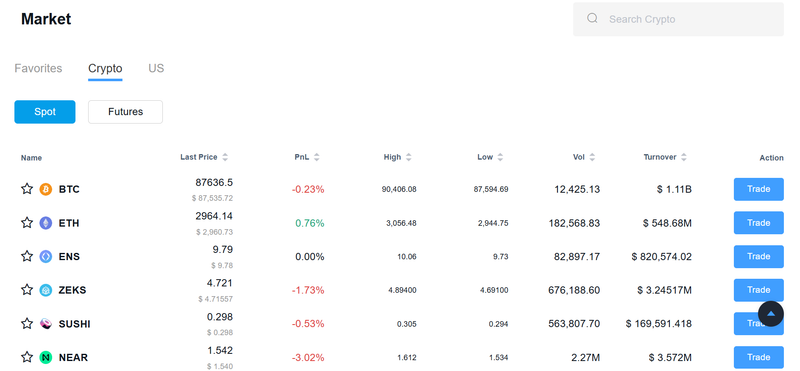Trade ETH using its Trade button
This screenshot has height=371, width=800.
759,223
